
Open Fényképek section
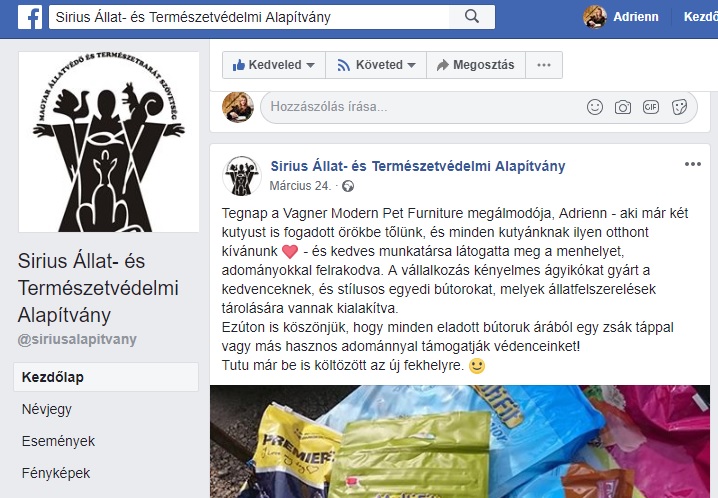pos(56,473)
